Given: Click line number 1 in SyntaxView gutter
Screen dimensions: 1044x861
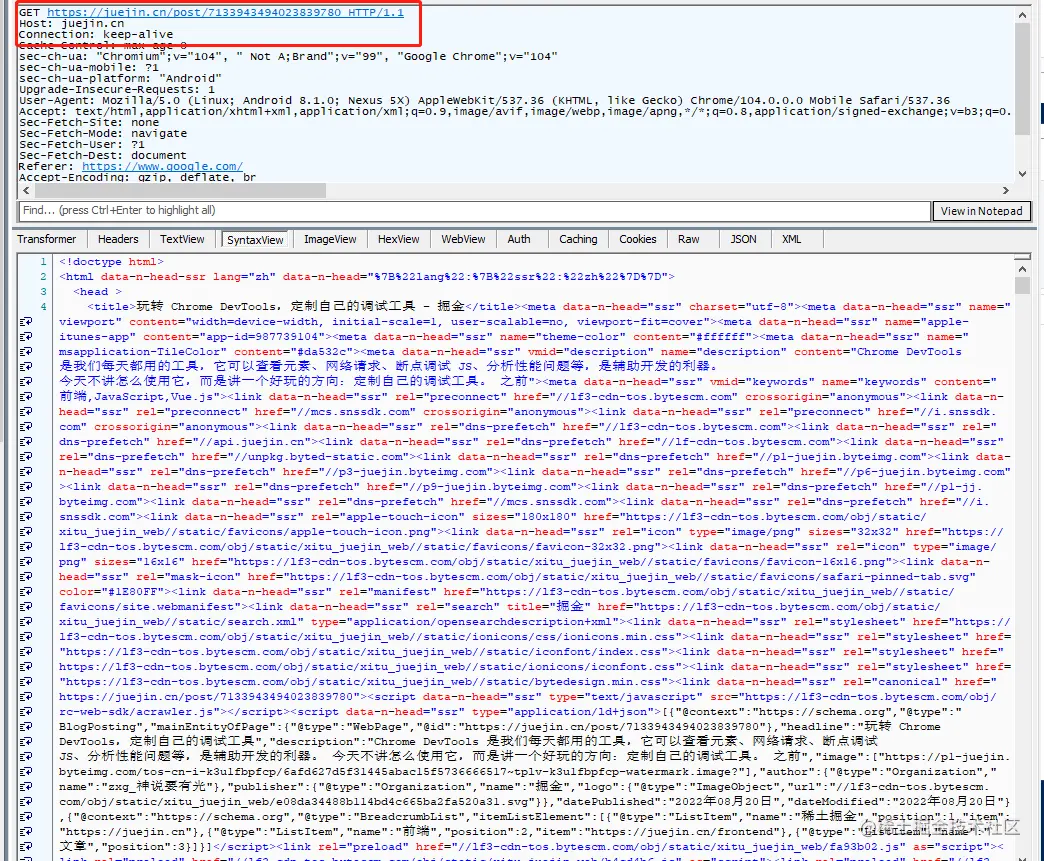Looking at the screenshot, I should (x=43, y=262).
